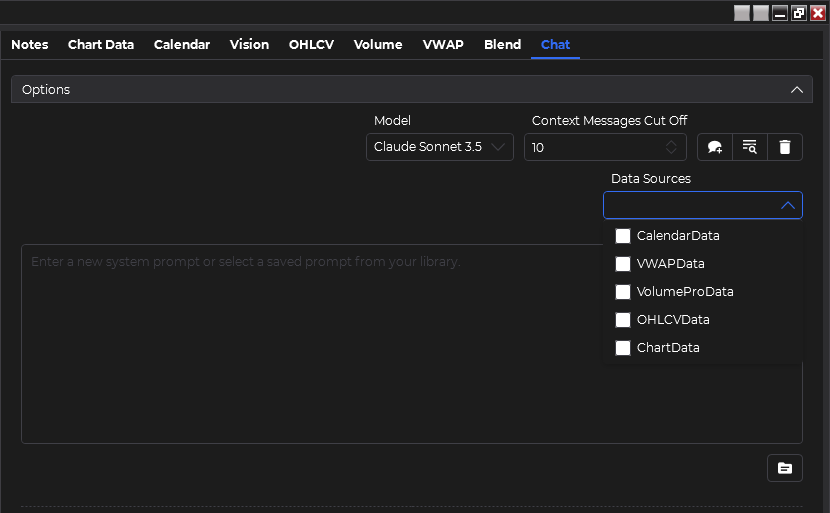Adjust Context Messages Cut Off stepper arrows

(671, 147)
